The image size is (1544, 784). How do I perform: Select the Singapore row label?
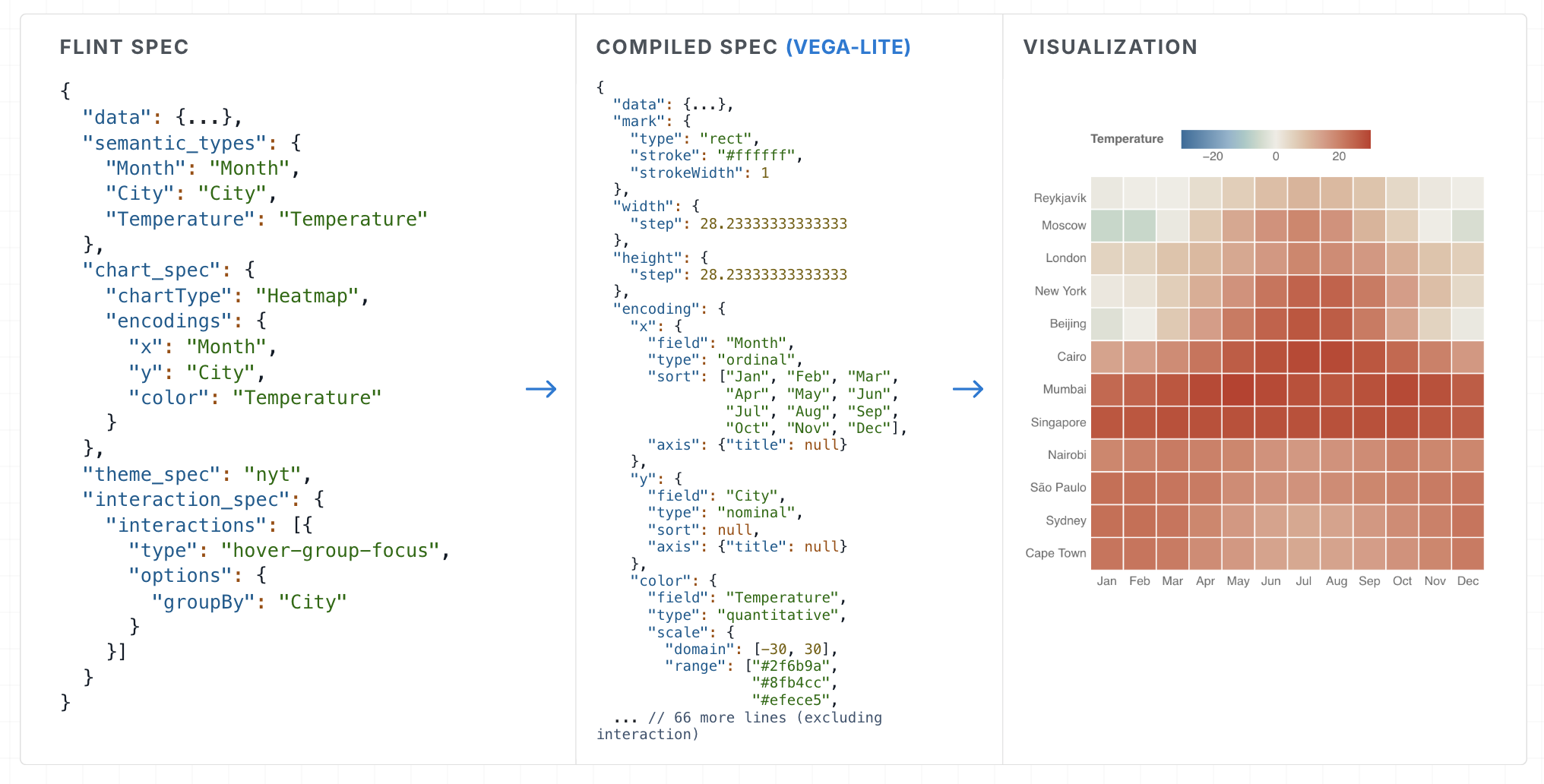(1058, 422)
